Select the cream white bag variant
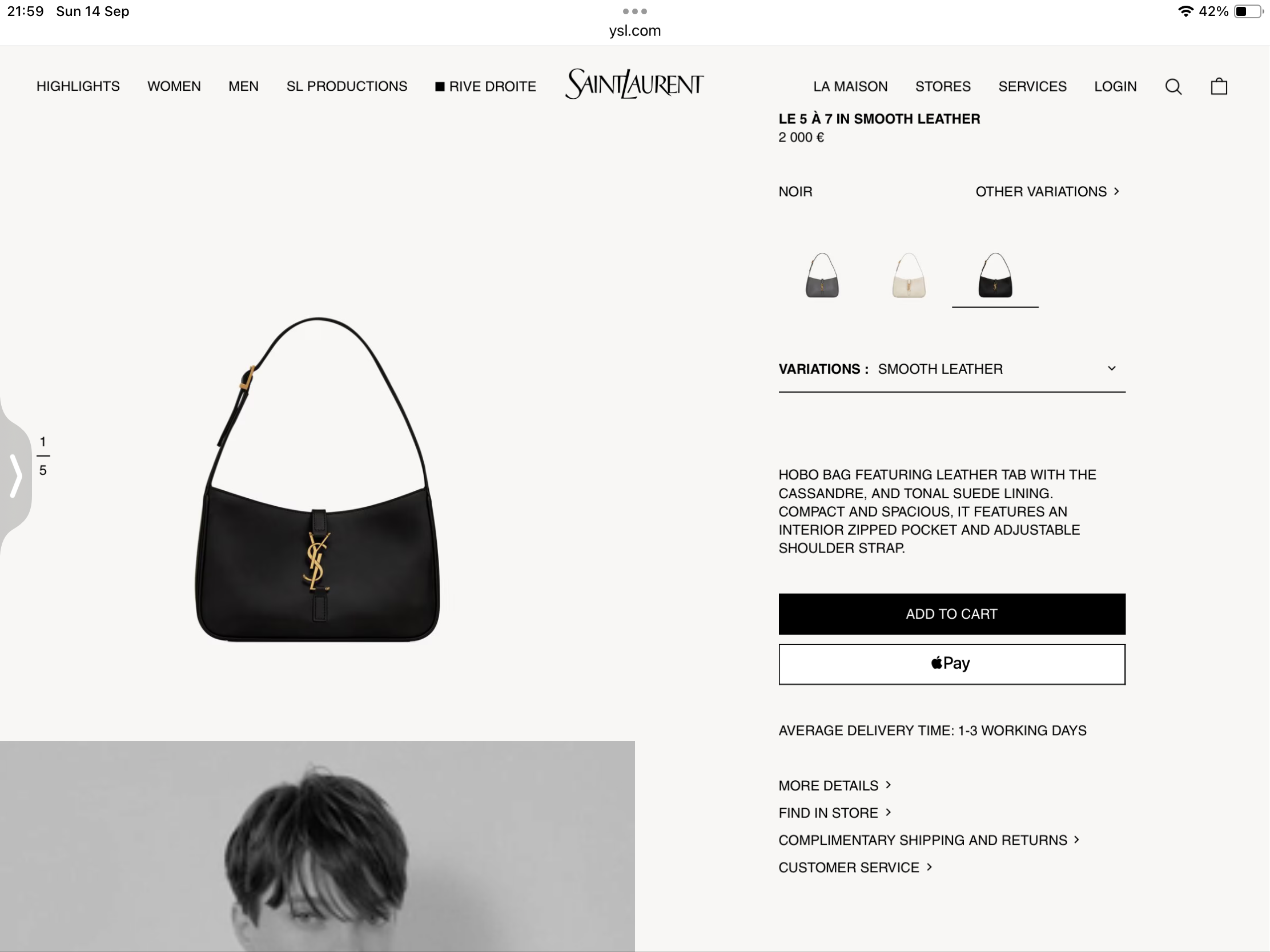Image resolution: width=1270 pixels, height=952 pixels. [x=909, y=276]
